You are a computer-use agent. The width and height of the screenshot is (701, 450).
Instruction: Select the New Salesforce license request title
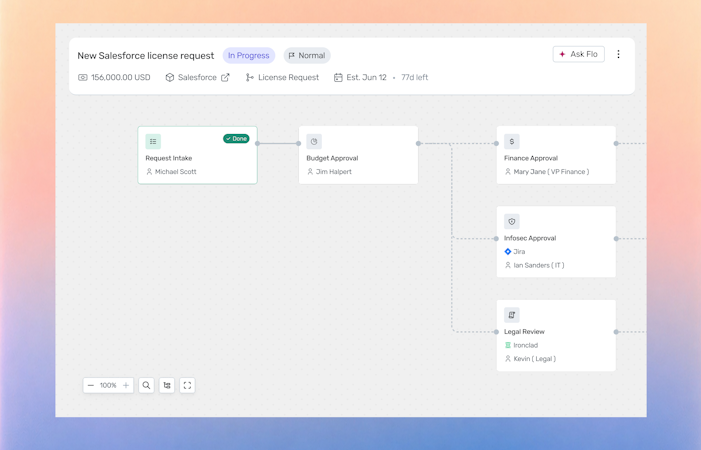(146, 55)
